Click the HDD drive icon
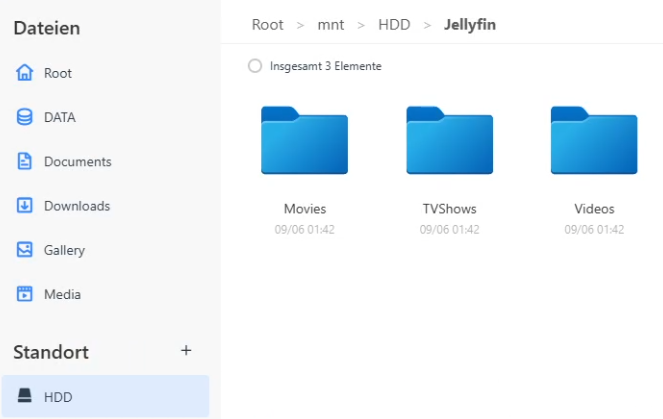 tap(25, 396)
